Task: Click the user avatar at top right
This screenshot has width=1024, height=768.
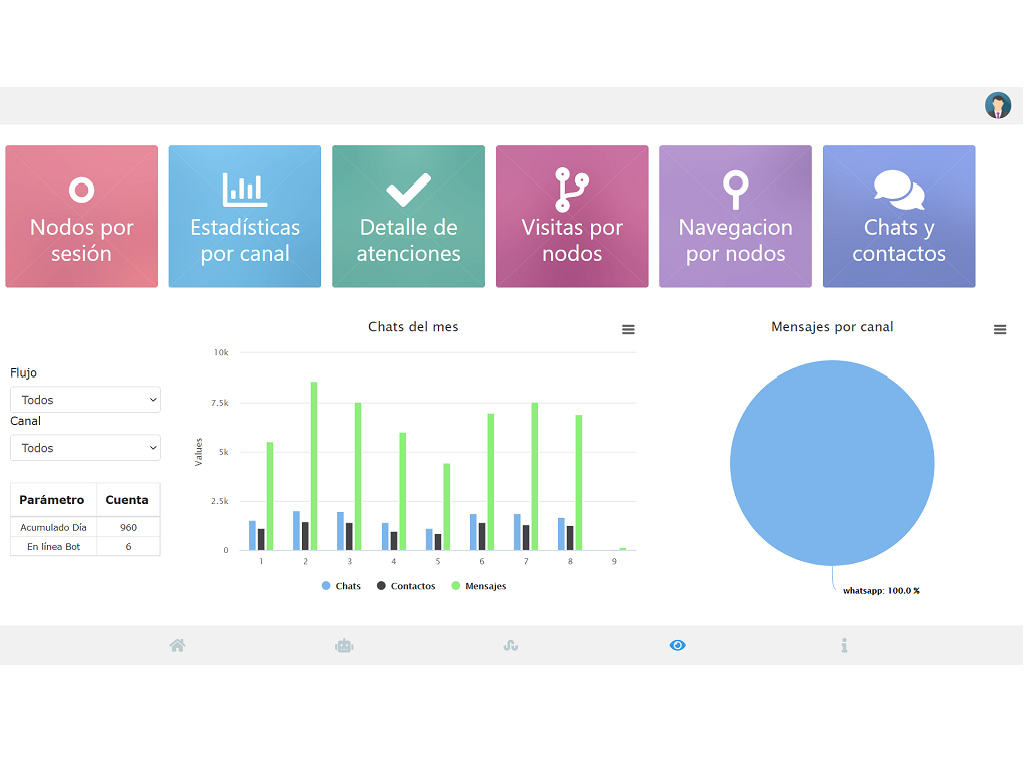Action: 998,106
